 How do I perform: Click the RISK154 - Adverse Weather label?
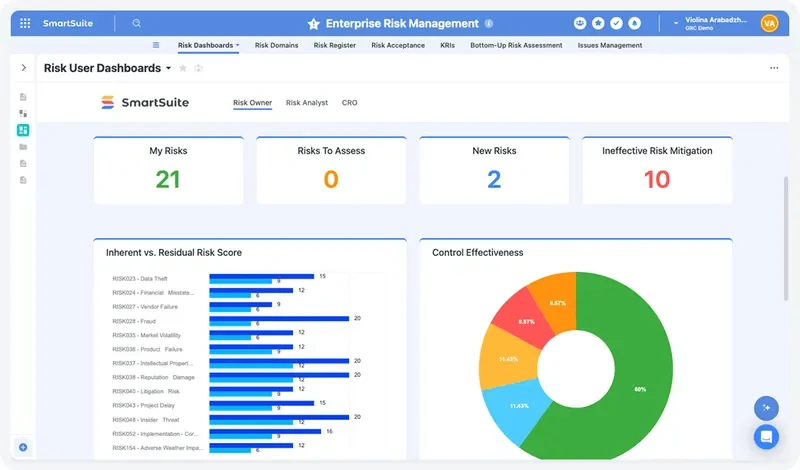coord(158,448)
